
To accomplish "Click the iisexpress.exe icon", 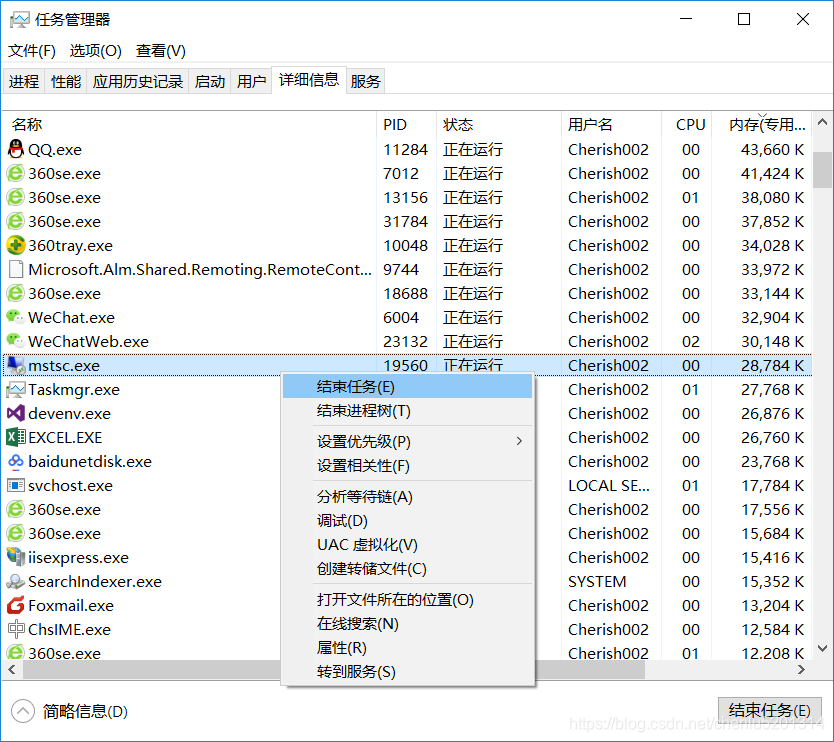I will (x=16, y=557).
